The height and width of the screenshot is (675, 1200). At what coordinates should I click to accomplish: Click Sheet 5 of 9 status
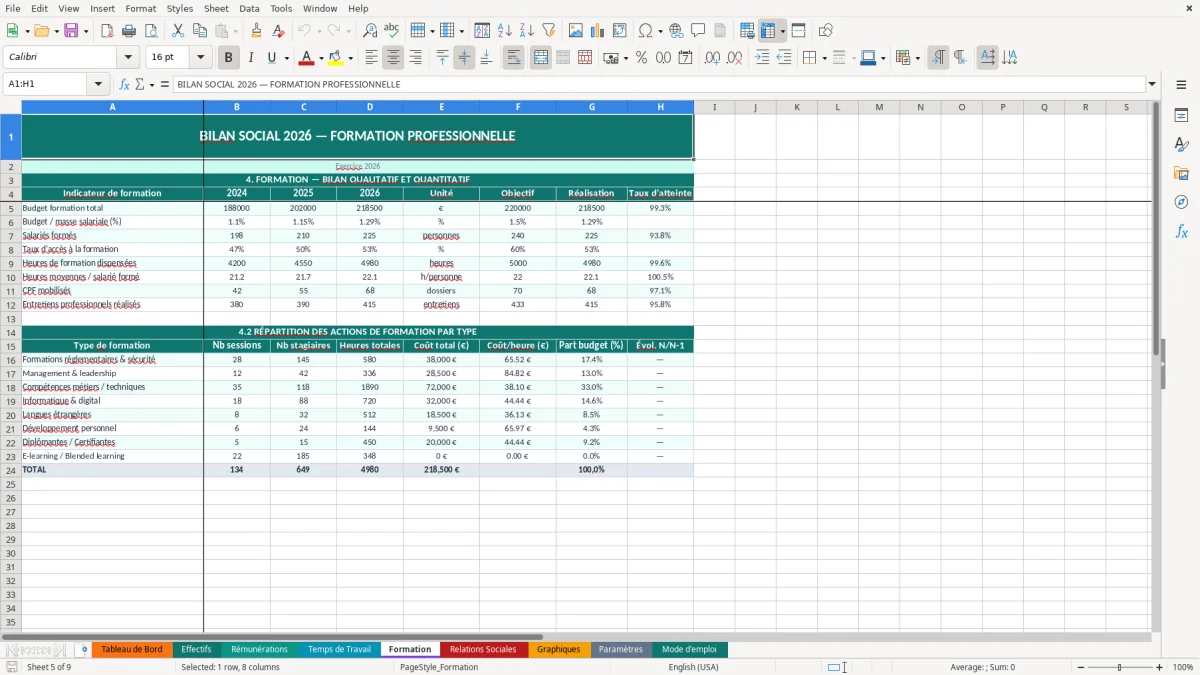(x=49, y=667)
